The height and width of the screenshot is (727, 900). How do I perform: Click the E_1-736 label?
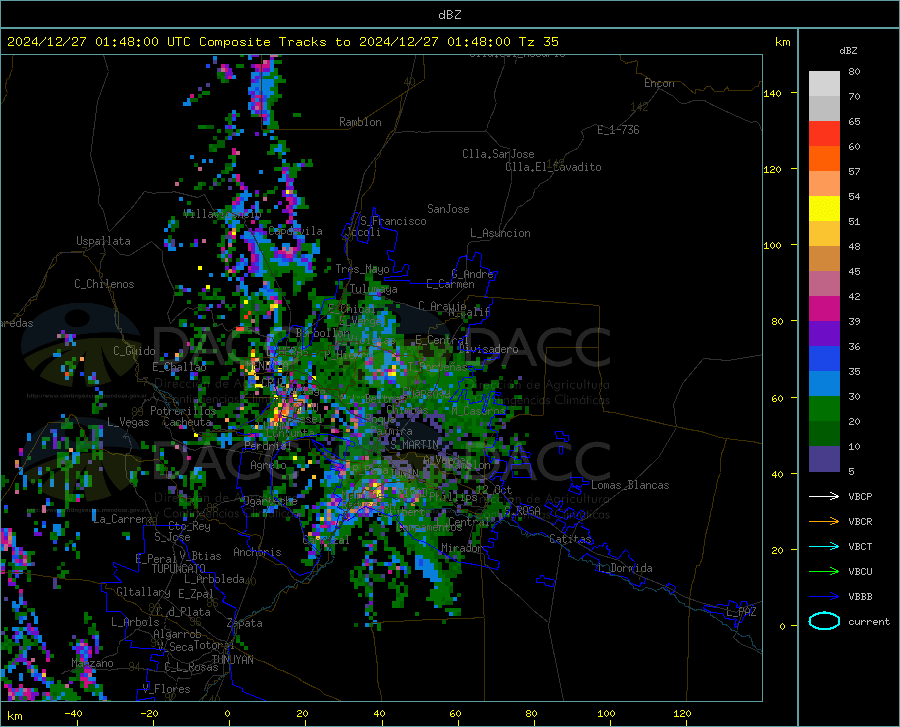(618, 130)
